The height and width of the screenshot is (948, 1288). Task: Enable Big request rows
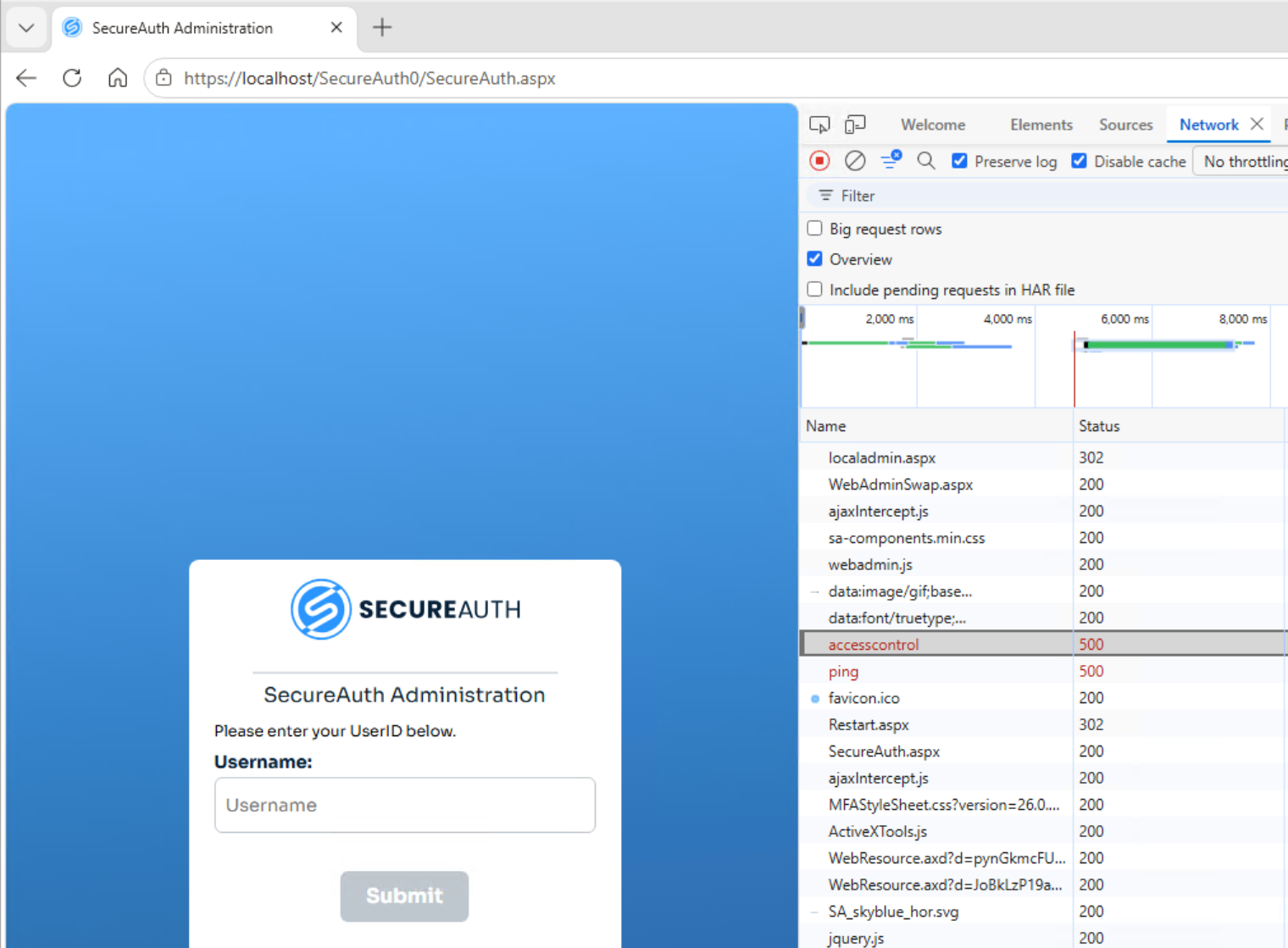point(814,229)
